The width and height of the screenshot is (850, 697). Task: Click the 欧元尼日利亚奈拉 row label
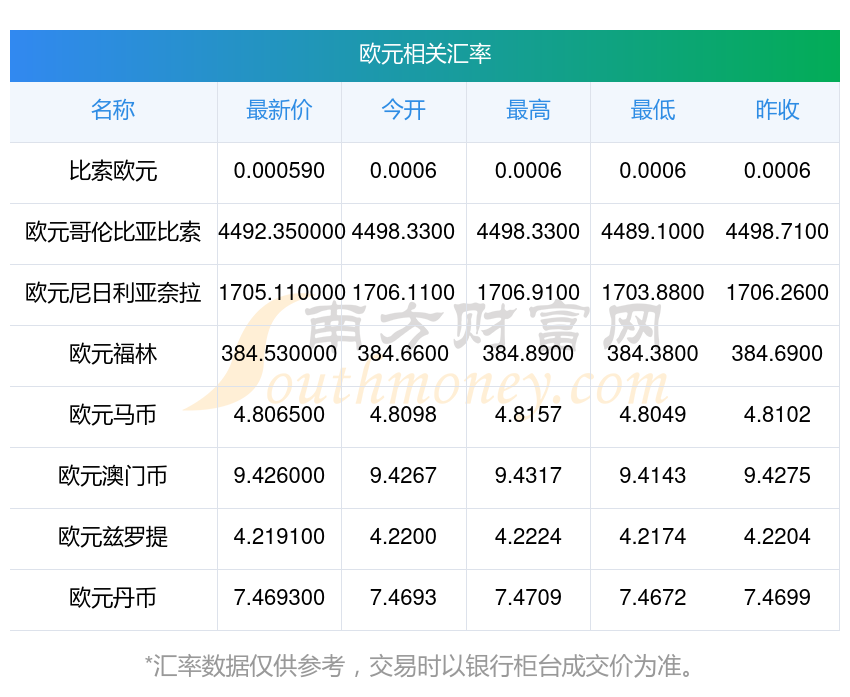click(113, 293)
